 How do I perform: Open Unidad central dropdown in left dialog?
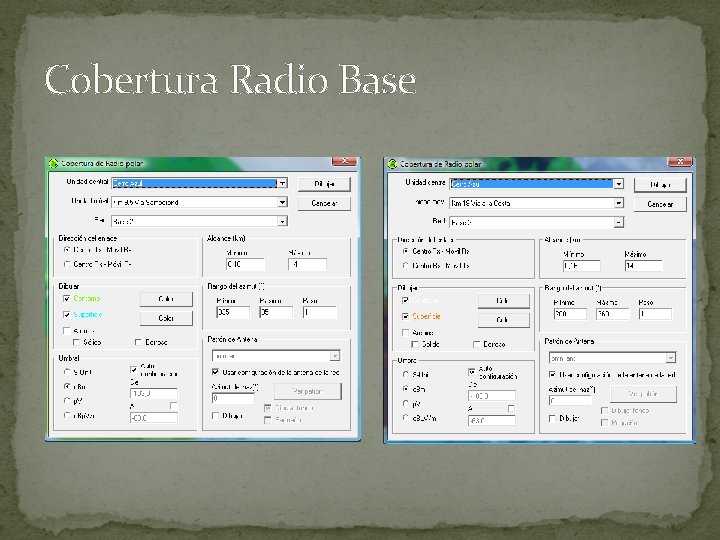point(282,184)
